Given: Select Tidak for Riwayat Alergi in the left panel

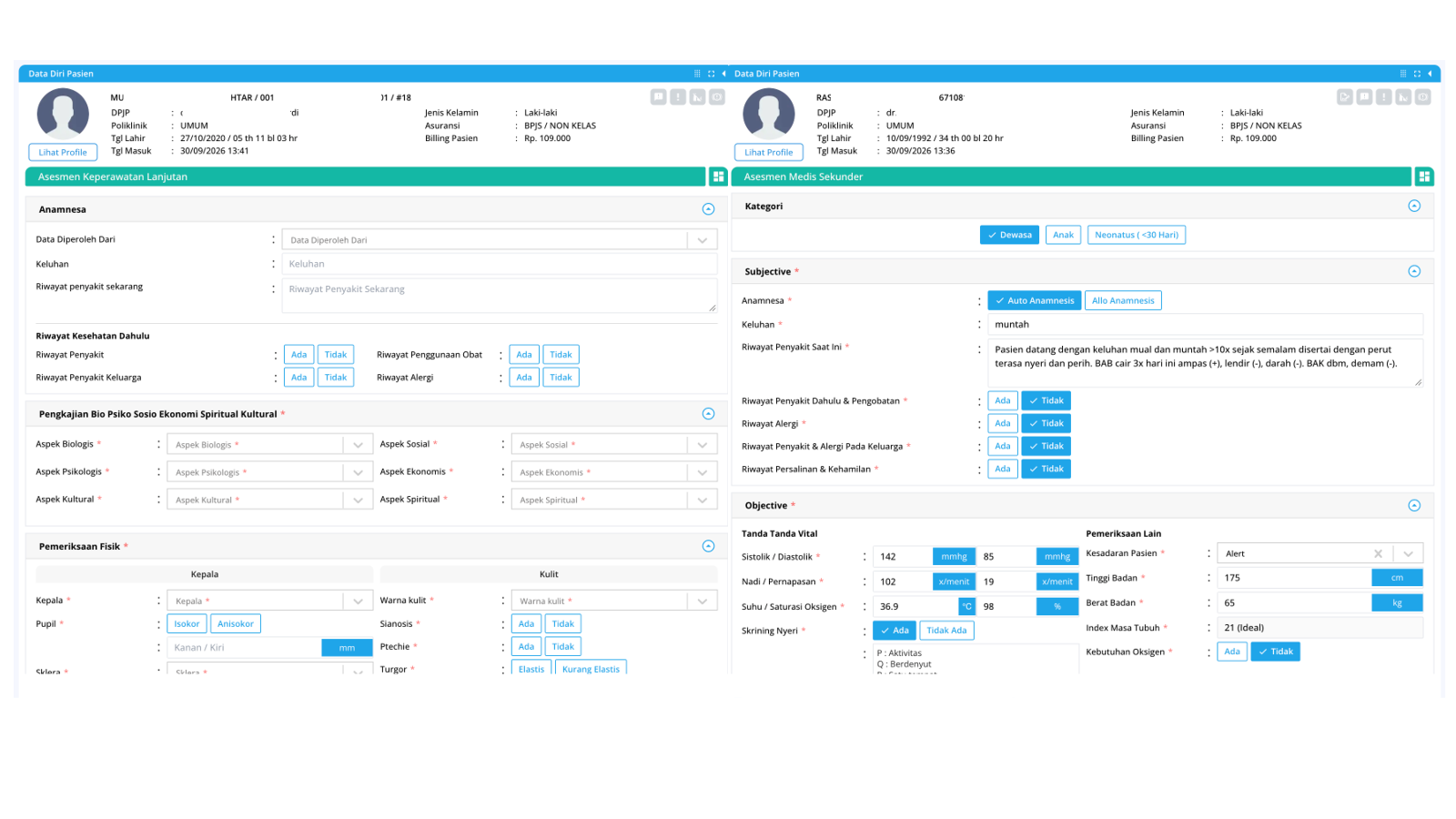Looking at the screenshot, I should pyautogui.click(x=561, y=378).
